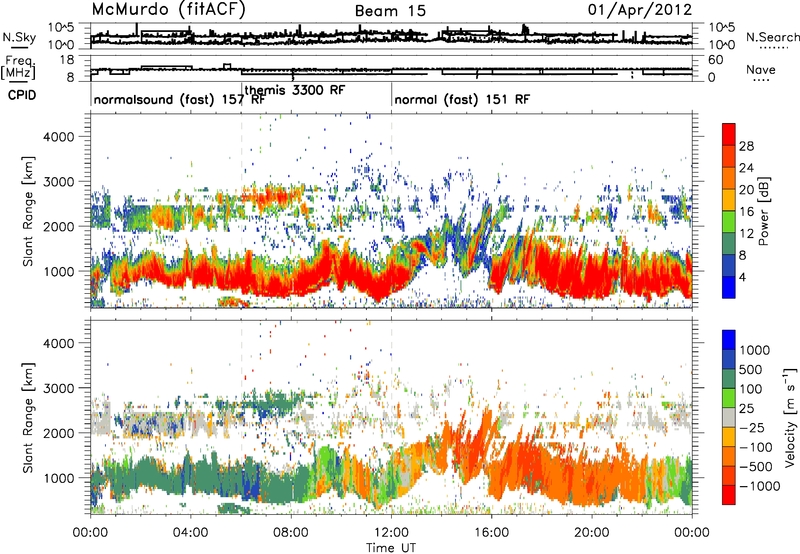Click the '04:00' time axis tick label
800x554 pixels.
point(191,533)
